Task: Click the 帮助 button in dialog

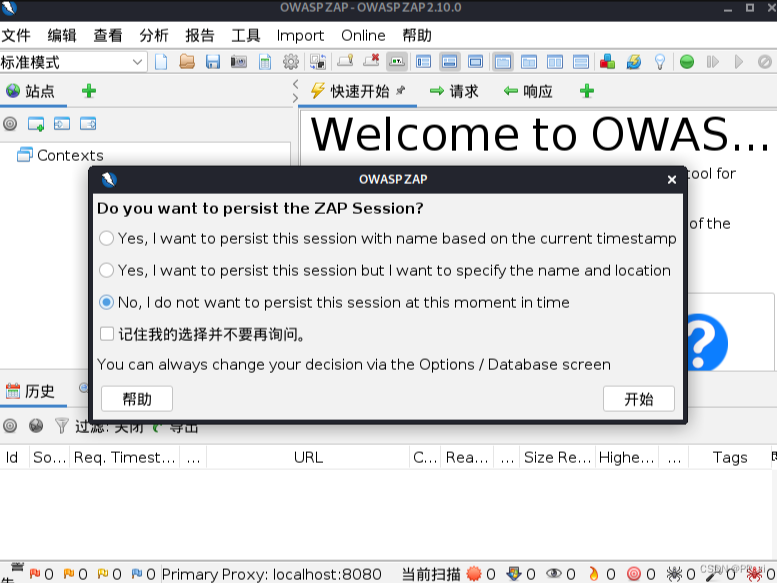Action: [137, 399]
